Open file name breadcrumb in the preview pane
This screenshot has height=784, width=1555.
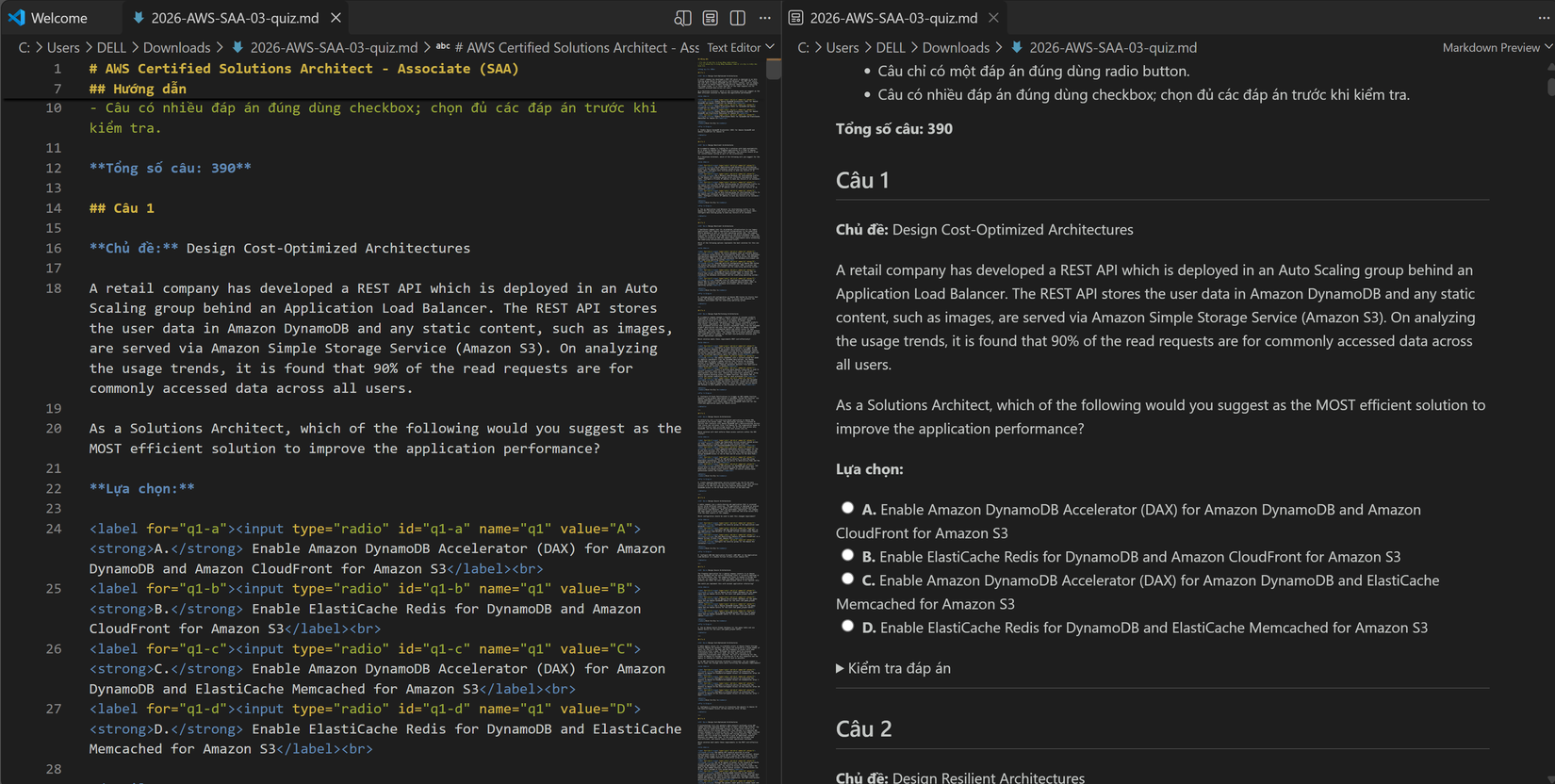coord(1113,47)
